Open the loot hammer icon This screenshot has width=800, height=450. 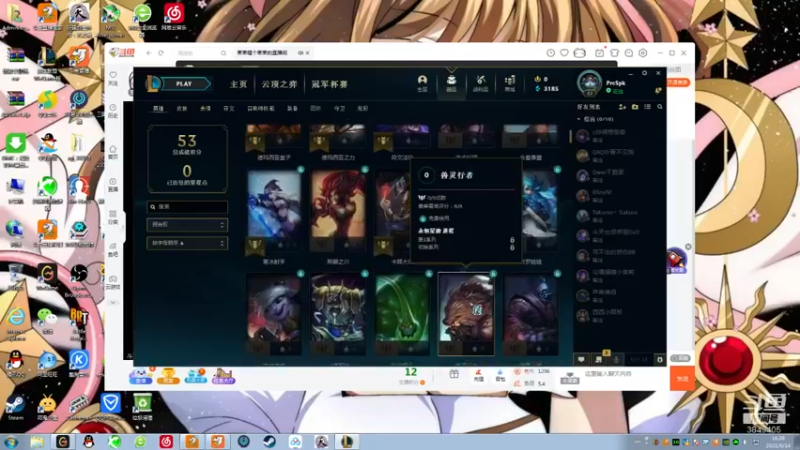[x=481, y=83]
